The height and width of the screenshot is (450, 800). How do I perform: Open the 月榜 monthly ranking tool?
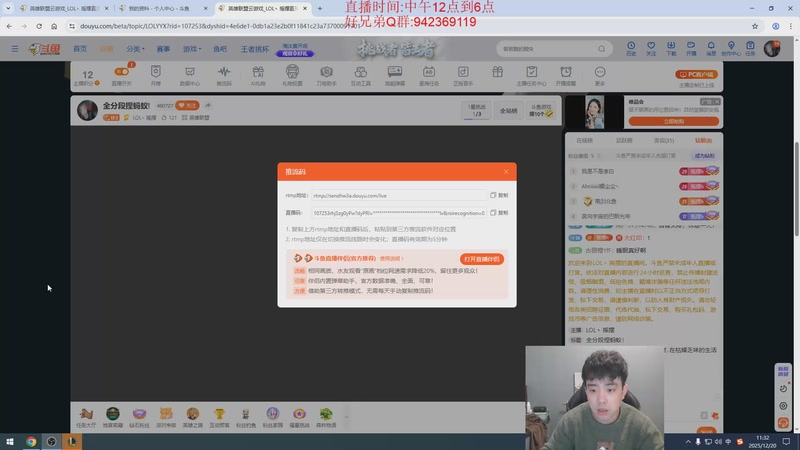click(x=156, y=75)
